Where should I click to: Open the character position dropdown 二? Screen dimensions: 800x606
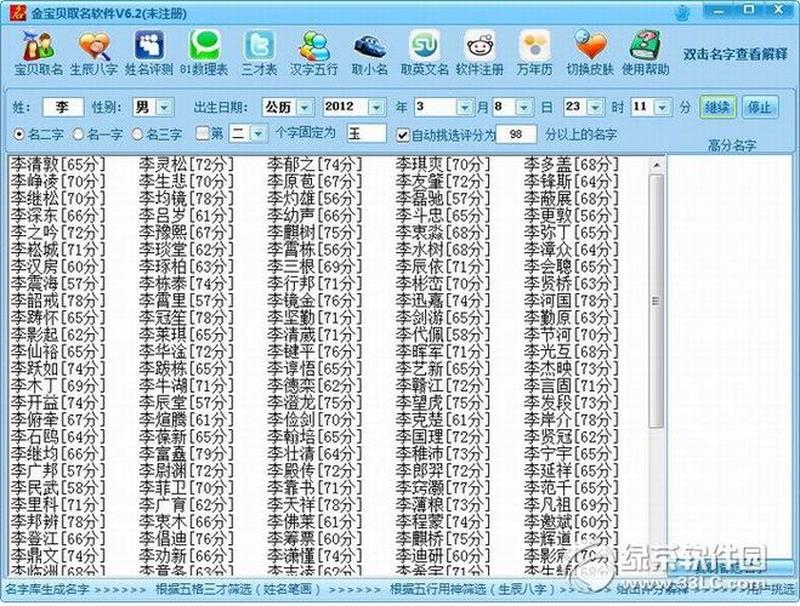click(x=258, y=134)
